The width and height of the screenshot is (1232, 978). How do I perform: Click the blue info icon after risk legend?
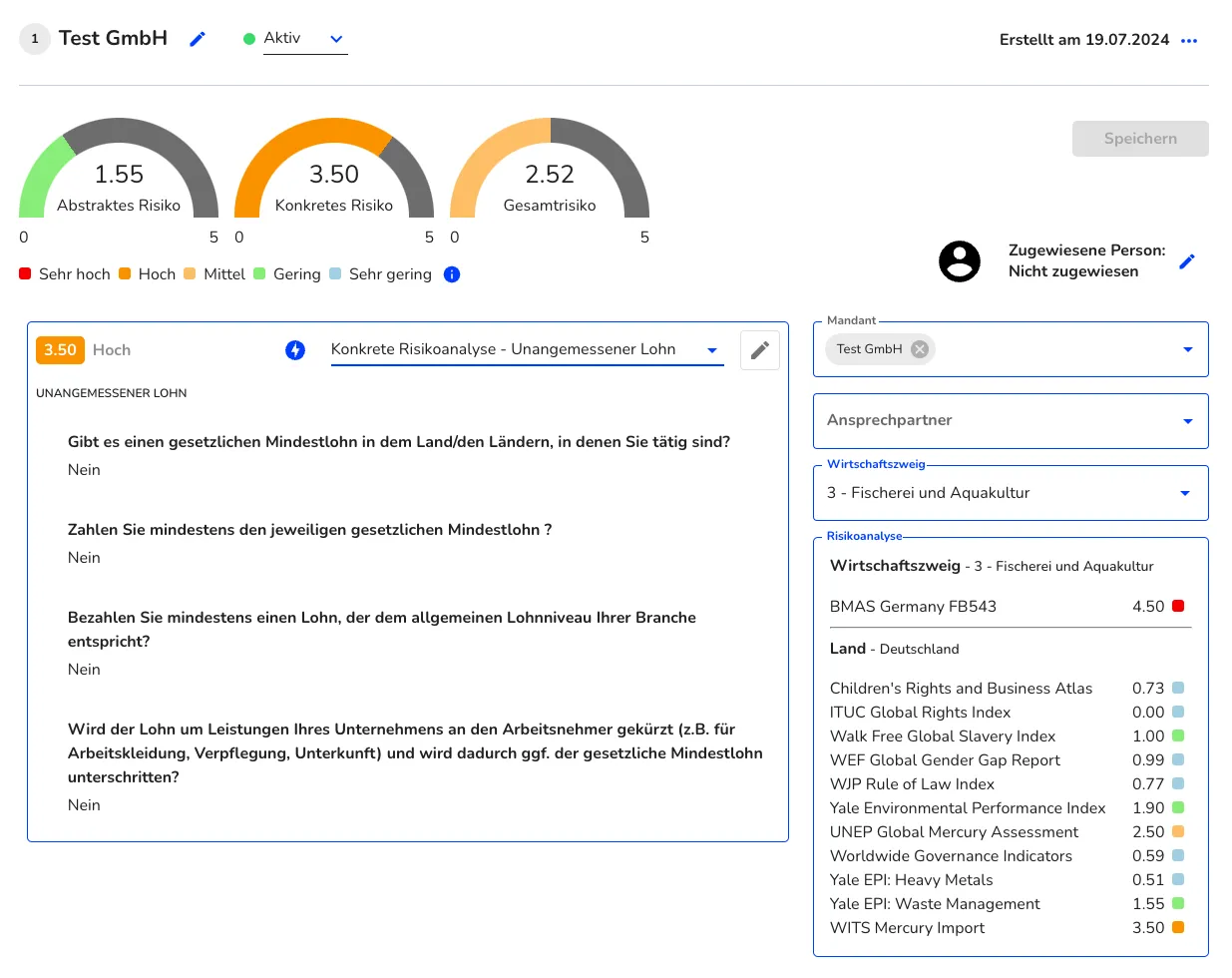coord(452,274)
